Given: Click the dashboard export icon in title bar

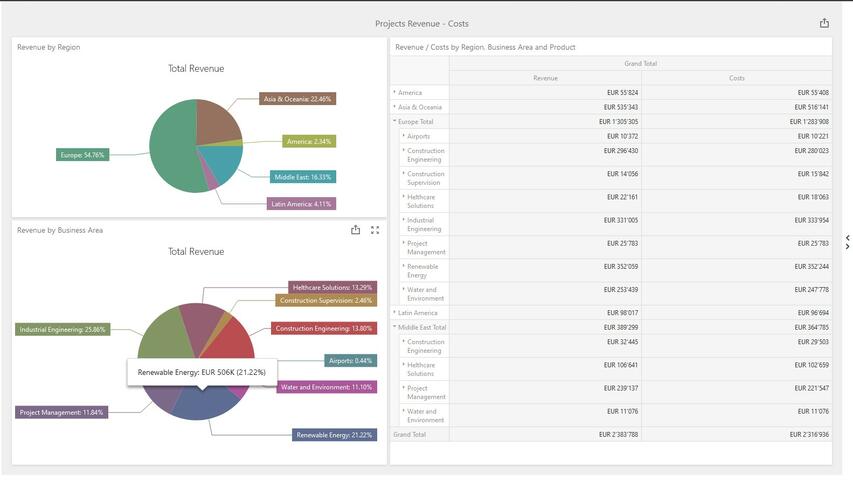Looking at the screenshot, I should click(824, 23).
